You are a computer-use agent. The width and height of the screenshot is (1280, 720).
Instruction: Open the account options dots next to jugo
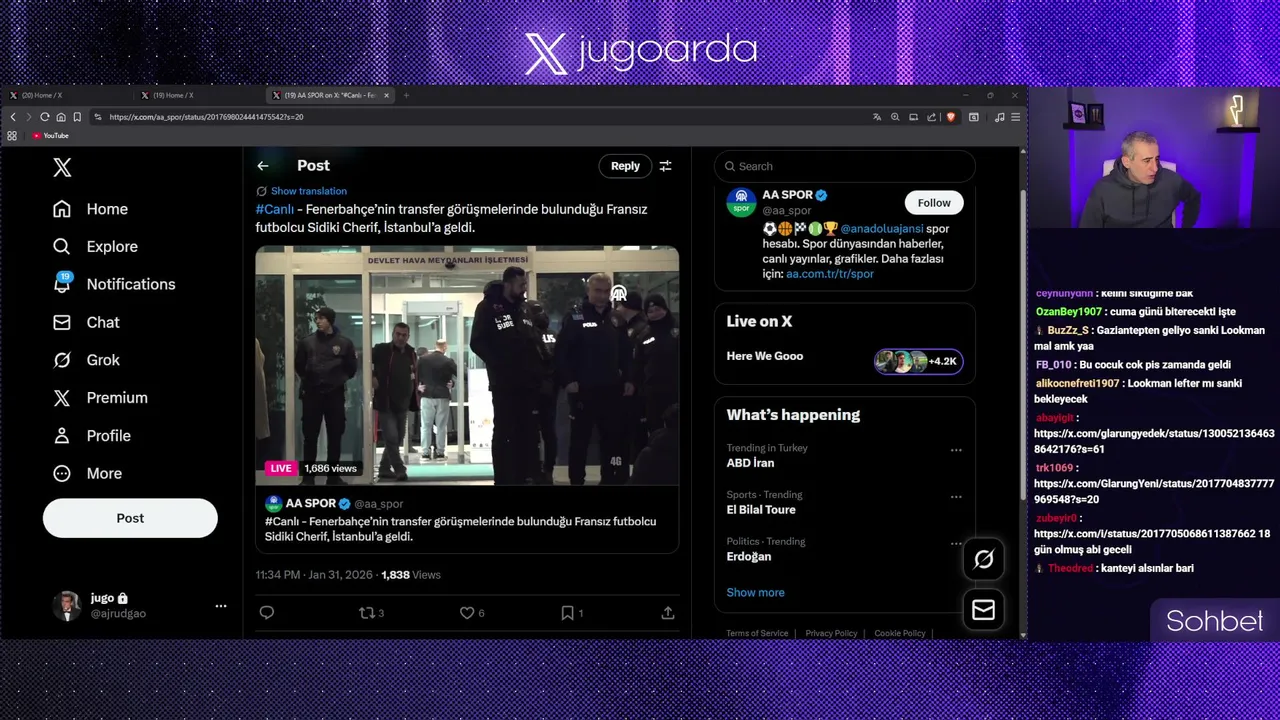(221, 606)
